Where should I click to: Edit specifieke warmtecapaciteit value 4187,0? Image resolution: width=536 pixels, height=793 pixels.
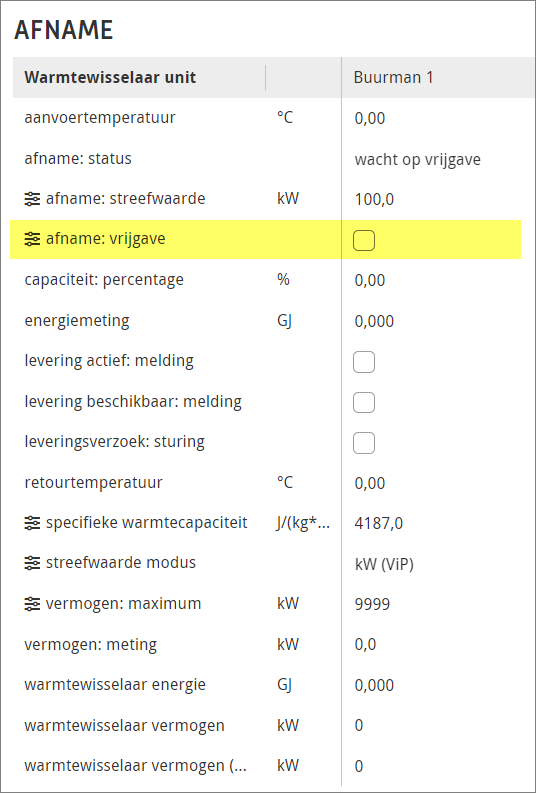[379, 523]
